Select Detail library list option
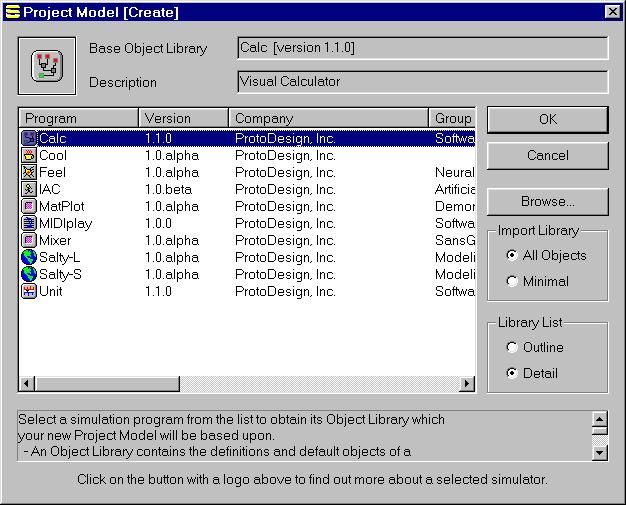 (x=513, y=374)
